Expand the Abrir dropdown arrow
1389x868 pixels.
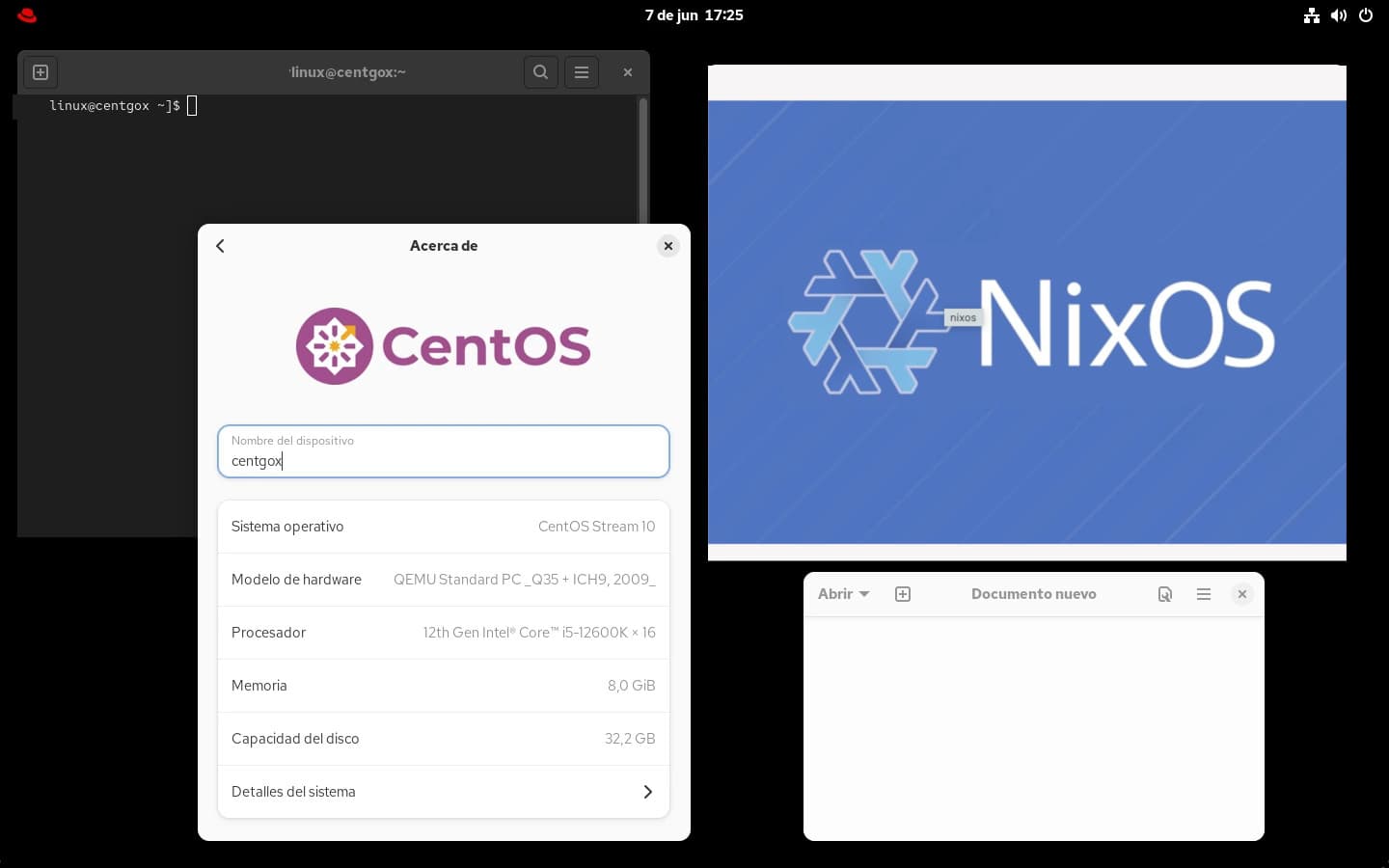[864, 594]
